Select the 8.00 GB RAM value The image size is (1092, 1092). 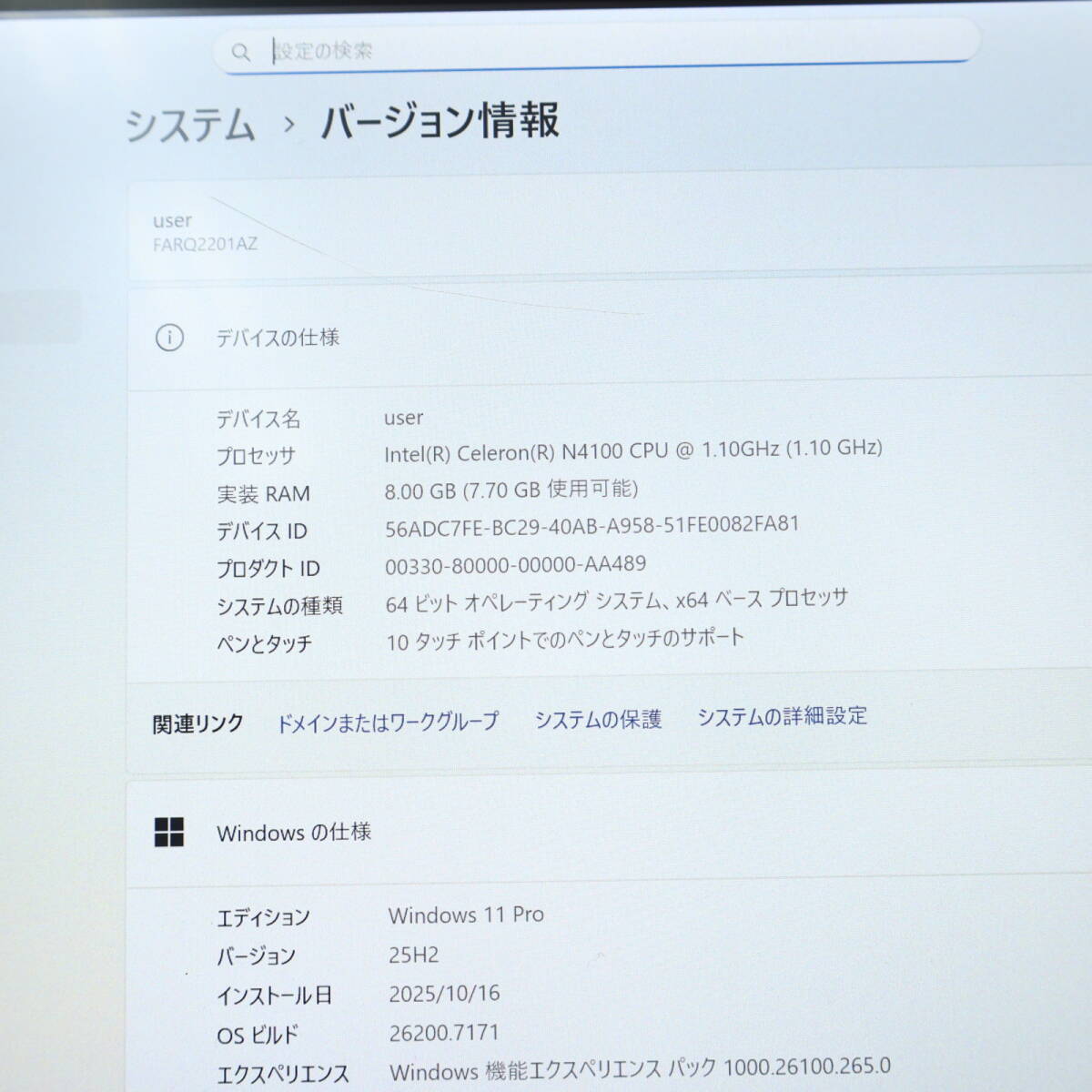coord(511,490)
